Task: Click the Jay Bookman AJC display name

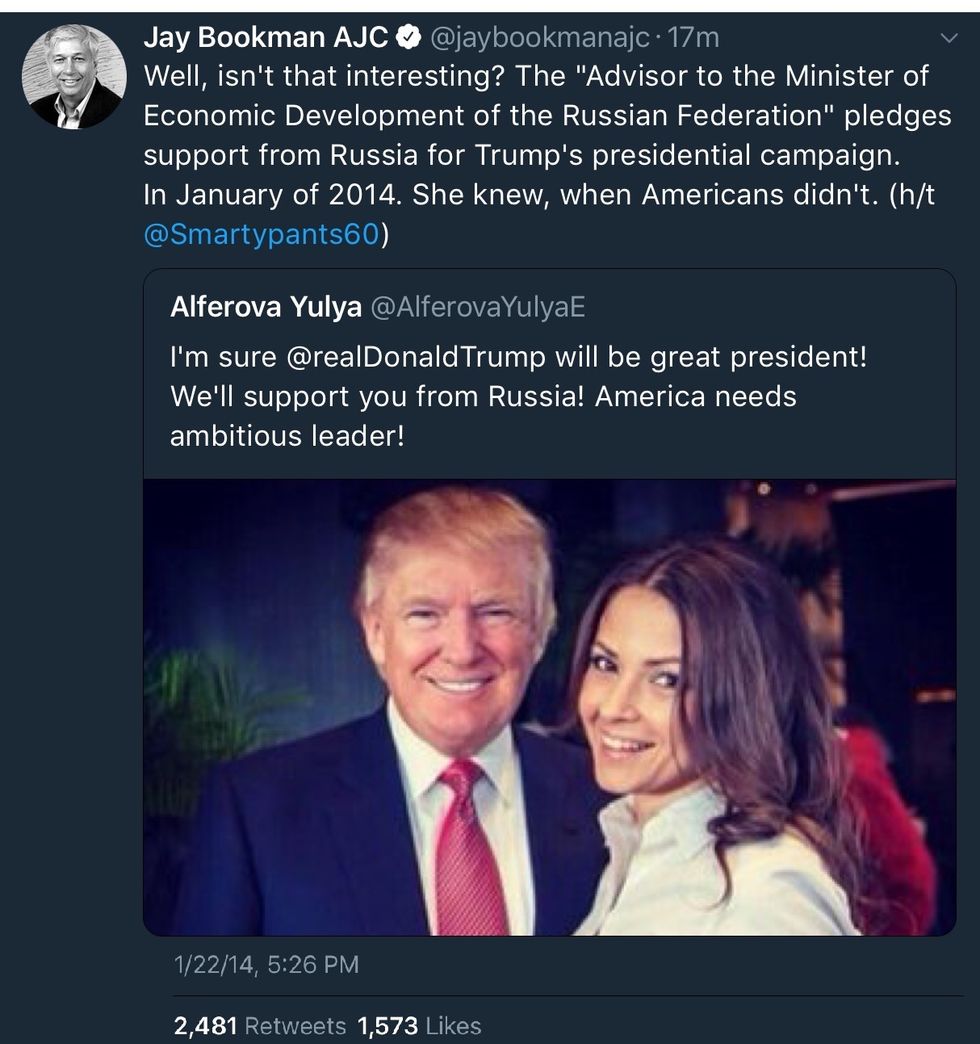Action: pos(265,39)
